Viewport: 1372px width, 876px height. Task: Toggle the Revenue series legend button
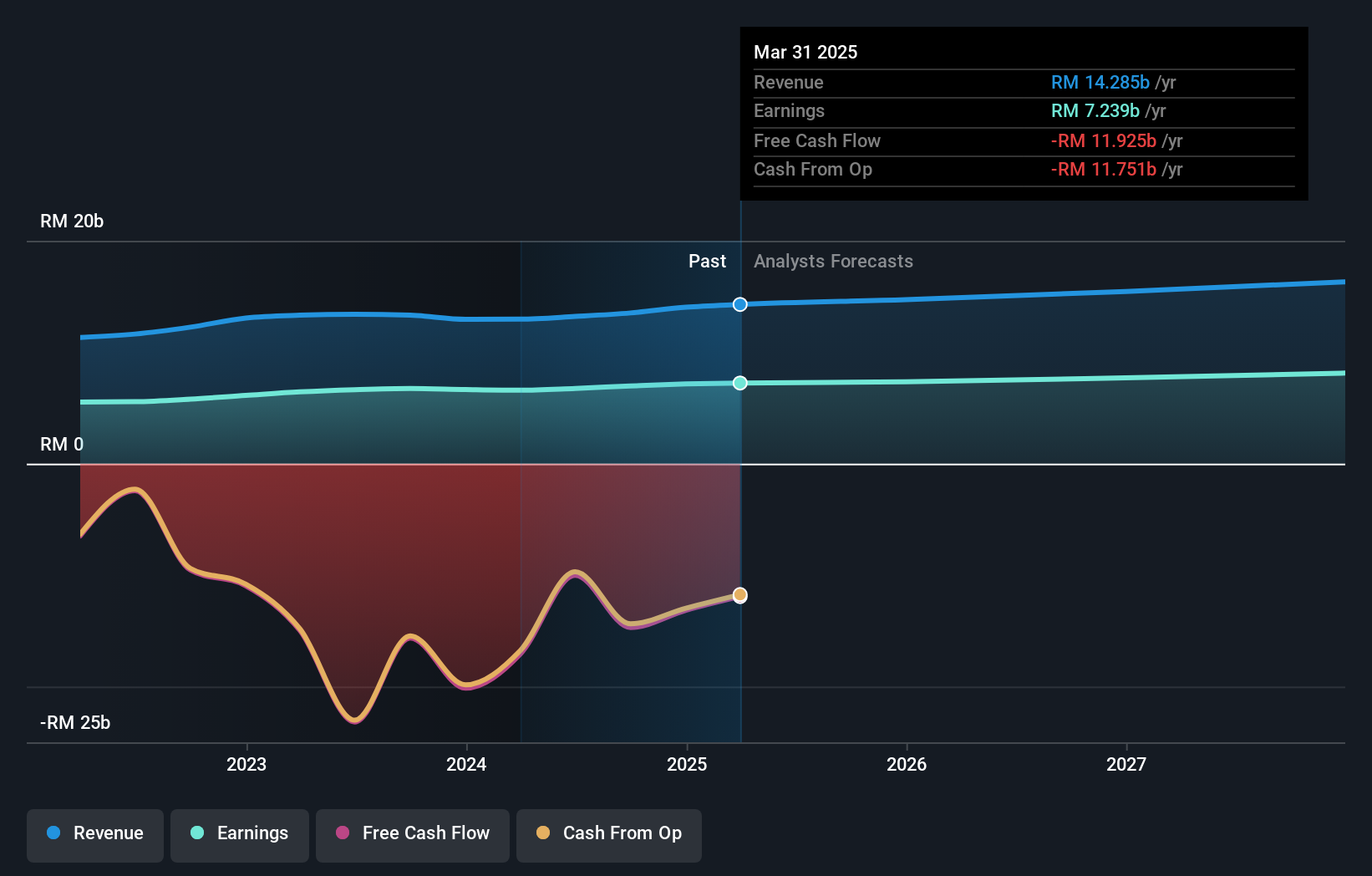pyautogui.click(x=95, y=835)
